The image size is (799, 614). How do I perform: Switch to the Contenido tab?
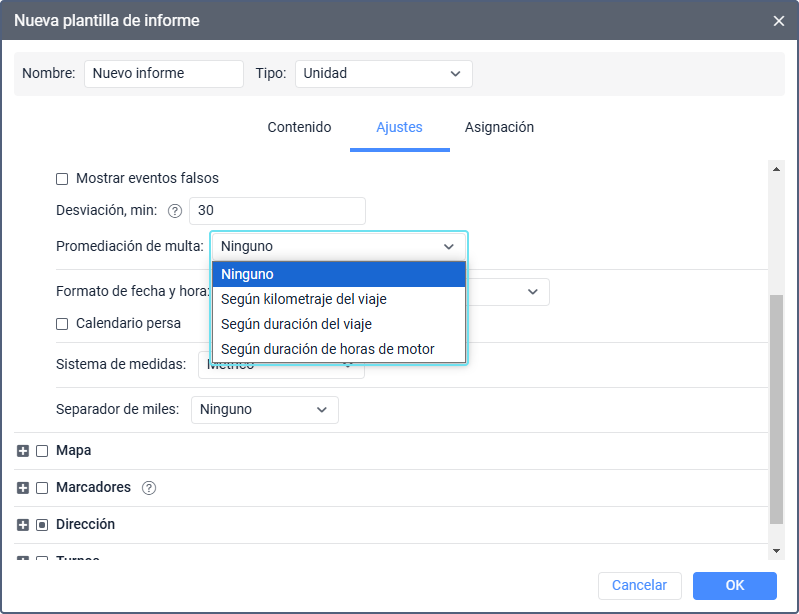tap(299, 128)
